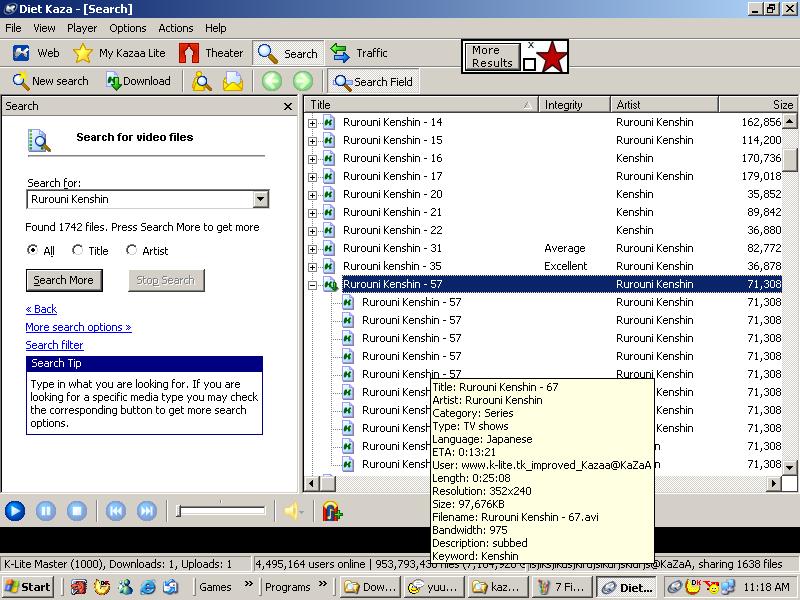The height and width of the screenshot is (600, 800).
Task: Open the More search options link
Action: [x=78, y=327]
